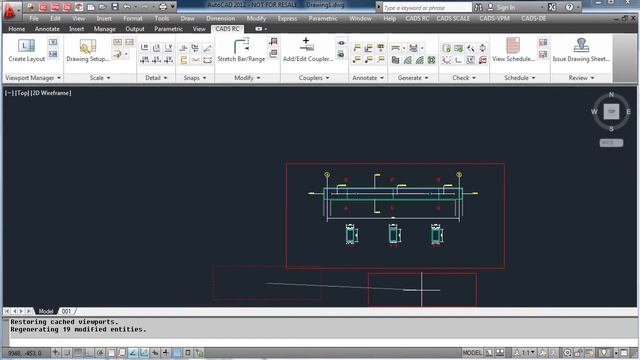Click the Plot printer icon in quick access toolbar
The image size is (640, 360).
[163, 7]
